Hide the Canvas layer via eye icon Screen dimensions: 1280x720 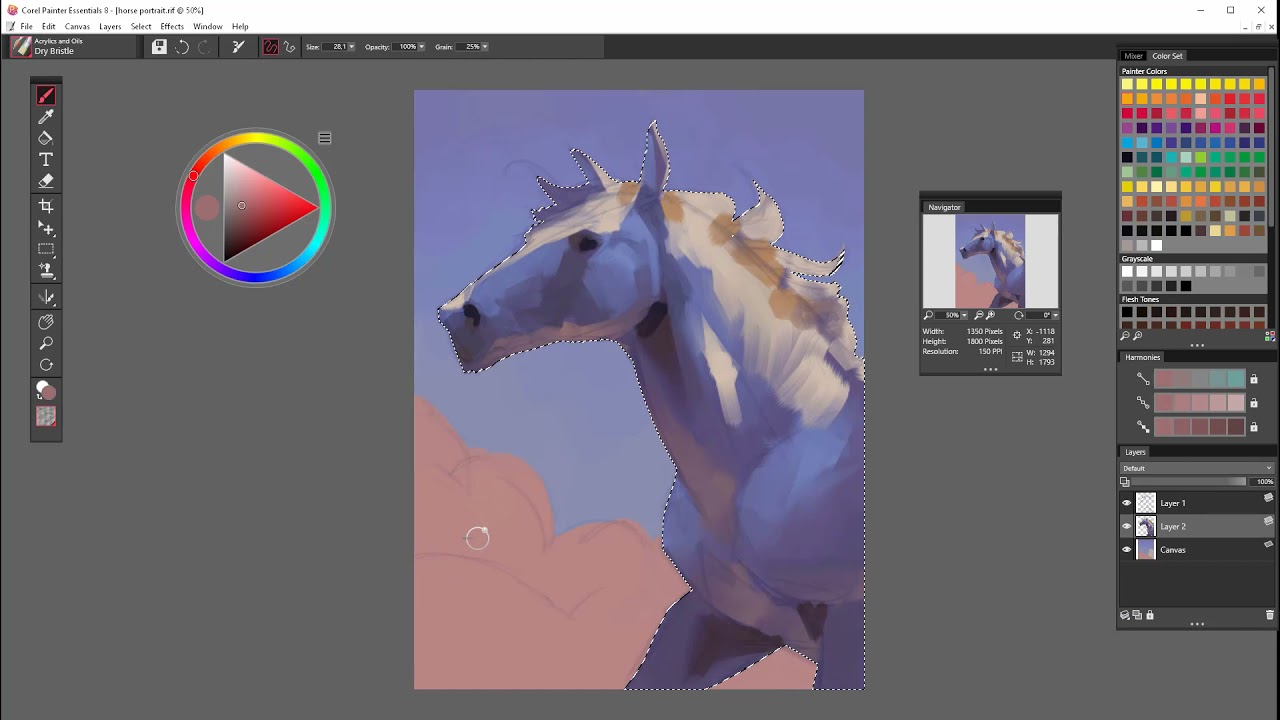click(x=1127, y=550)
